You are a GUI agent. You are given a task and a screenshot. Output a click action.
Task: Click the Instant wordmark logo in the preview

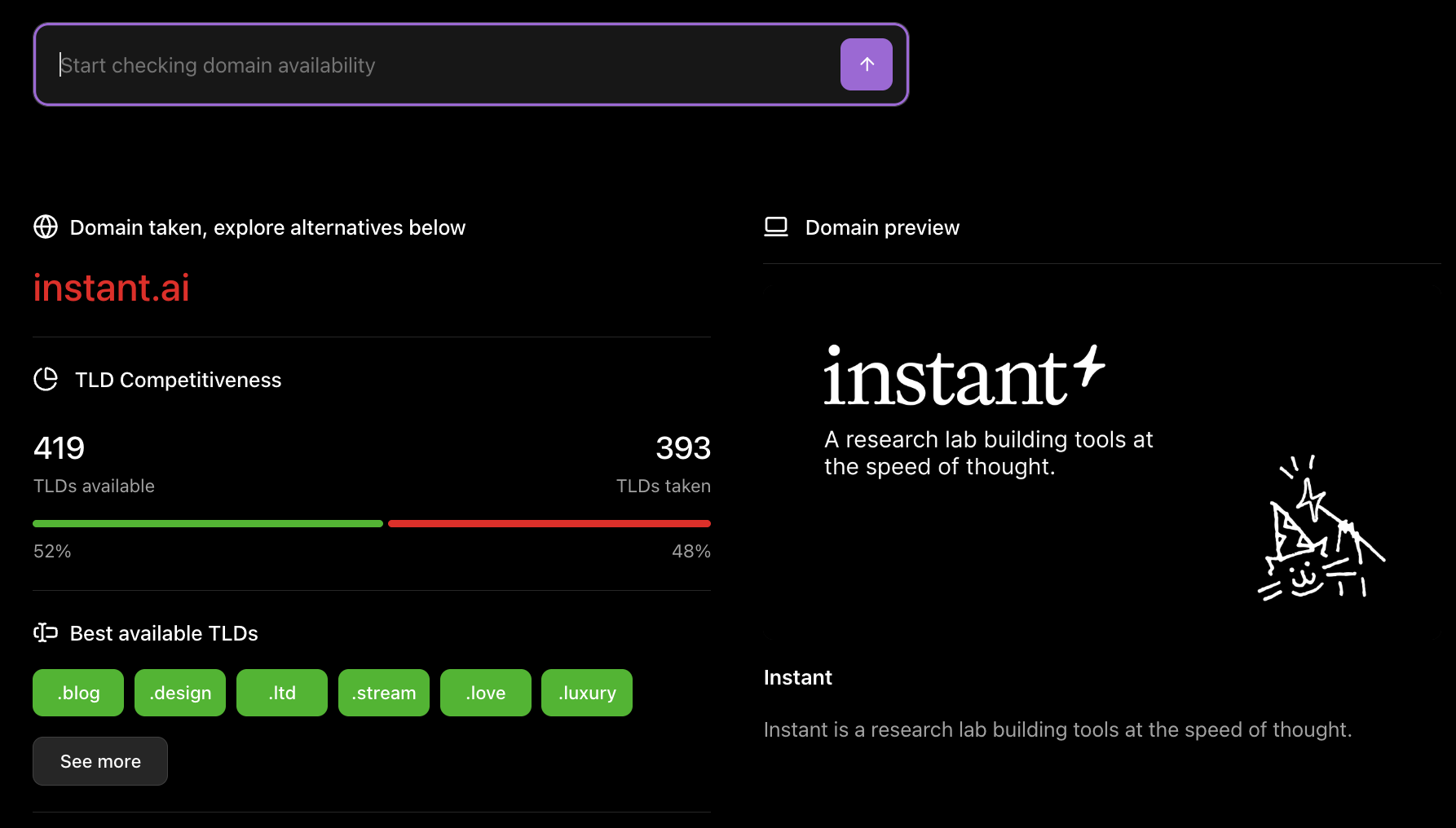click(946, 377)
